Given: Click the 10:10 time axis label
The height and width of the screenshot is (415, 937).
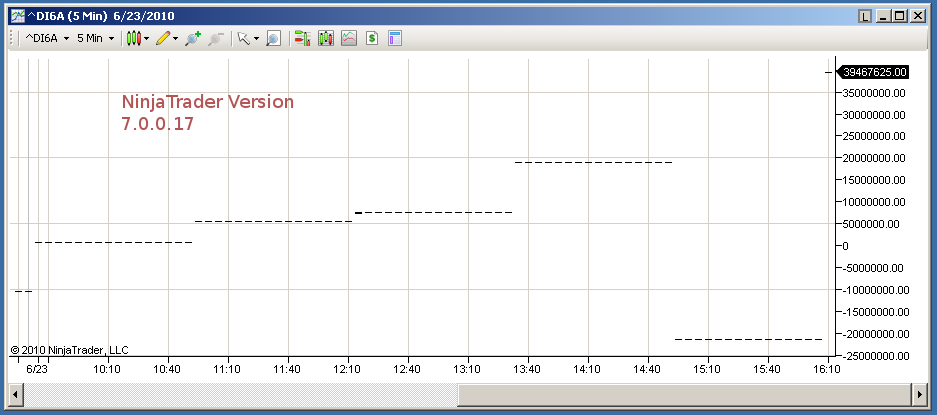Looking at the screenshot, I should pos(107,369).
